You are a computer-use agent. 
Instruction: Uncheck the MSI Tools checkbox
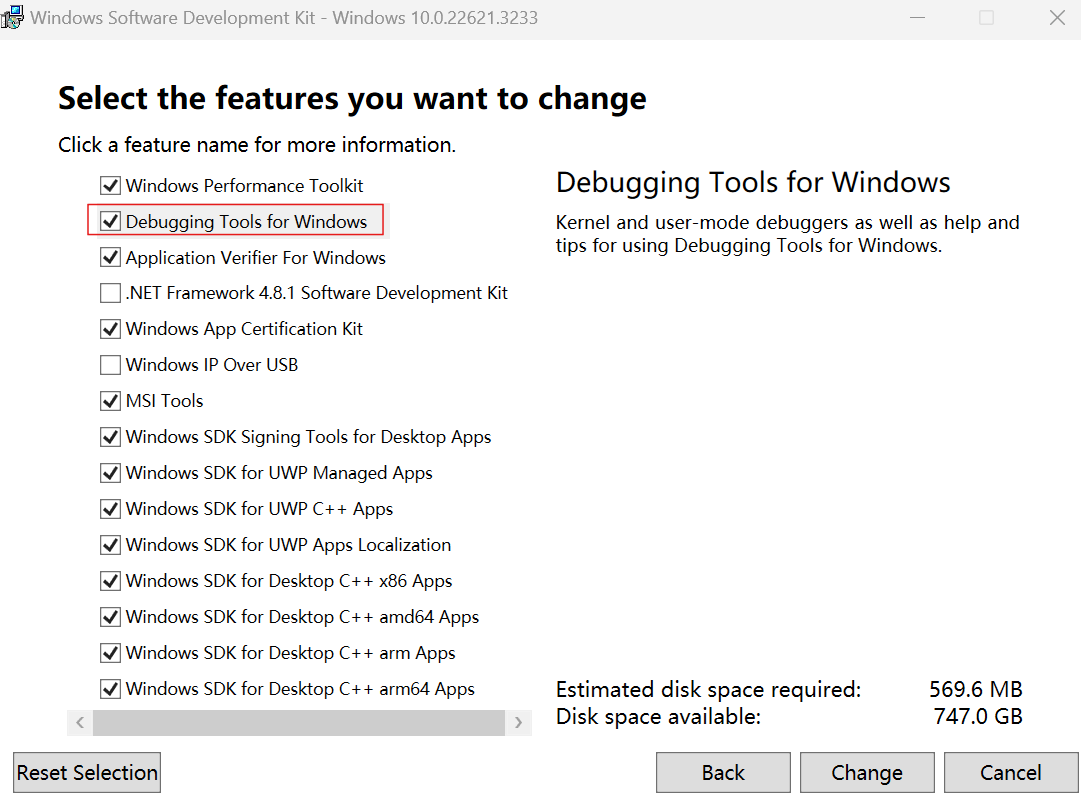(x=110, y=400)
